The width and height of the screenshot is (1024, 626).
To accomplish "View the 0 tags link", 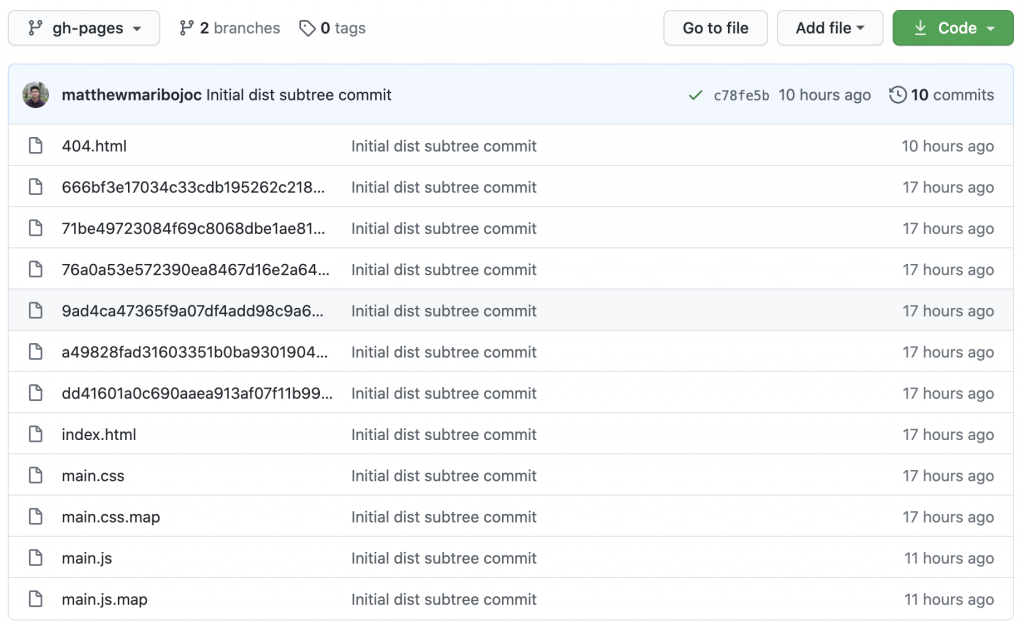I will [x=333, y=28].
